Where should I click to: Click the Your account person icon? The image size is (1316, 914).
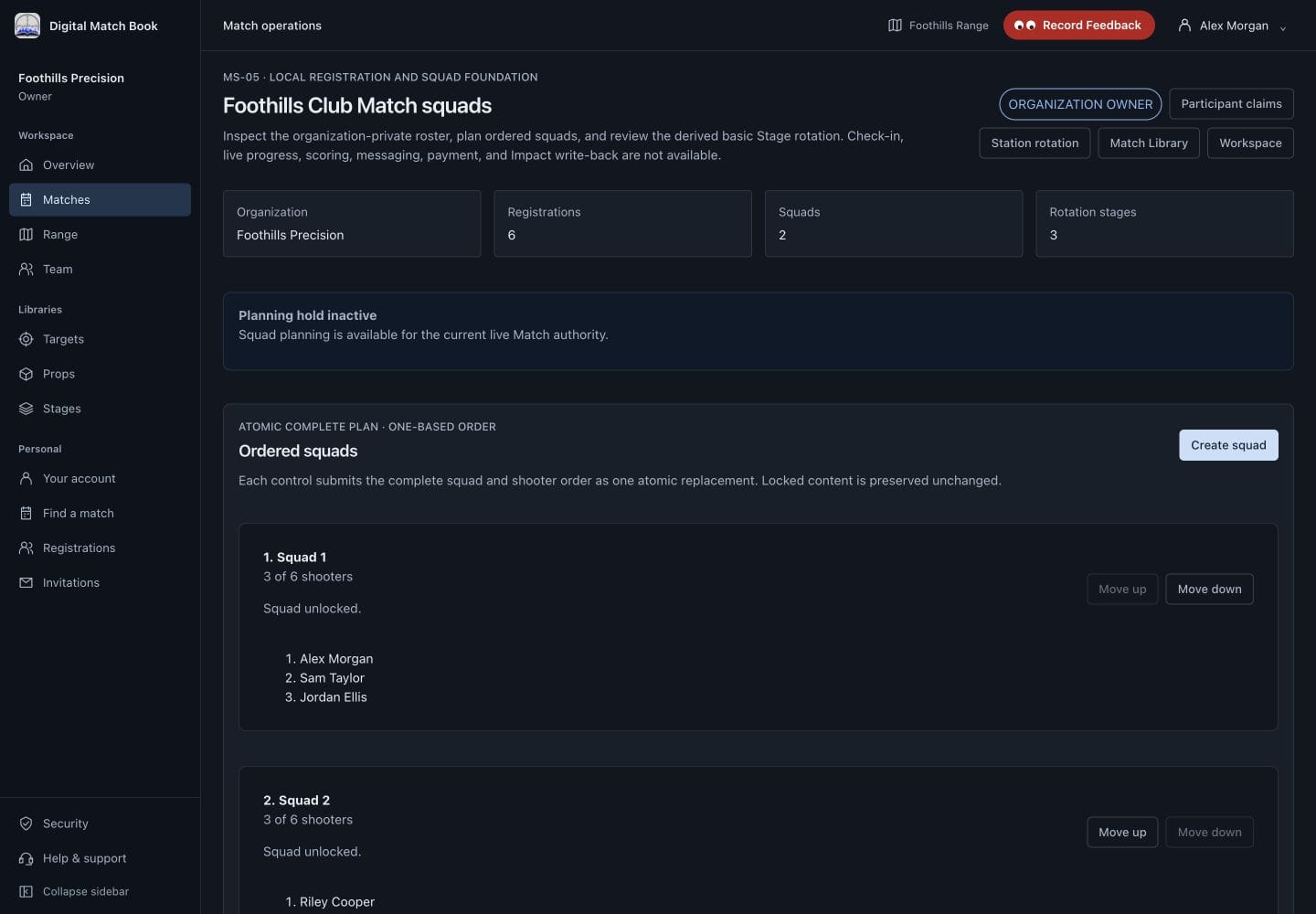click(26, 479)
